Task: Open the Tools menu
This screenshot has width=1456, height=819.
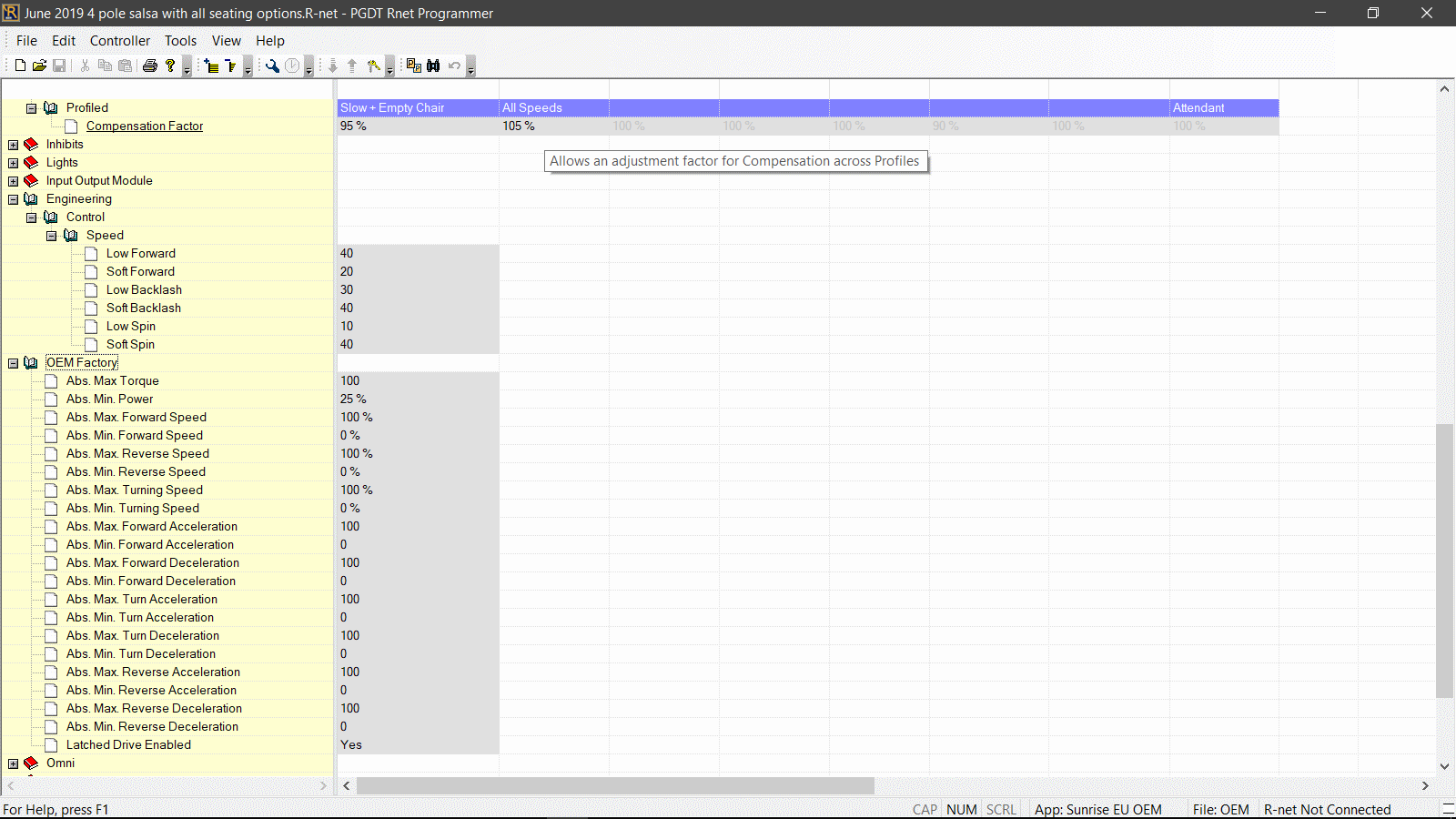Action: pyautogui.click(x=180, y=41)
